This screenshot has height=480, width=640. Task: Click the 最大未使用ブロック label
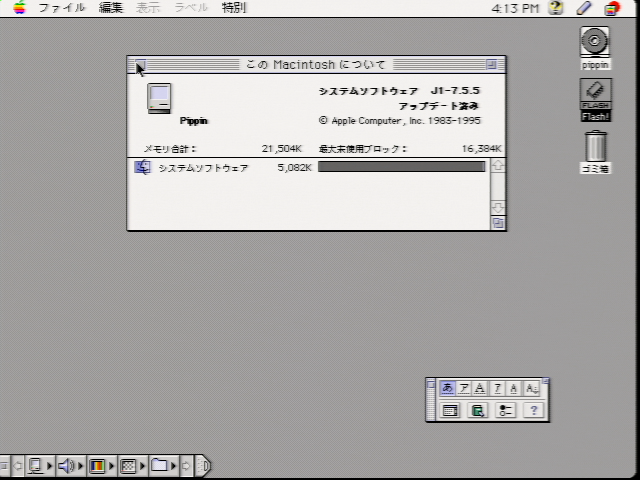pyautogui.click(x=363, y=149)
